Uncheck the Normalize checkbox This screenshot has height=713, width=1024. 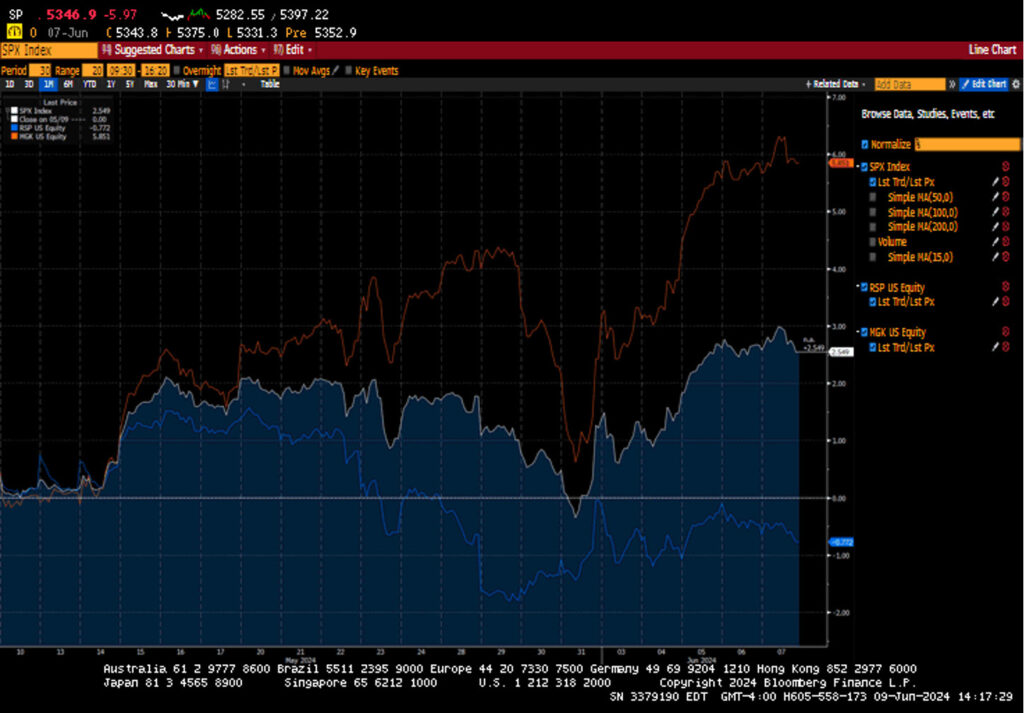866,145
